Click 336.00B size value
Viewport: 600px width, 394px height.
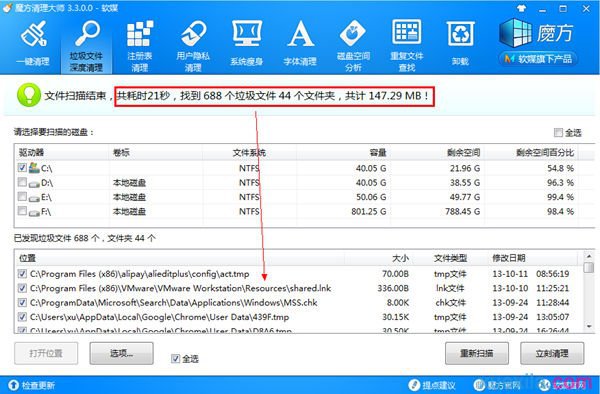pyautogui.click(x=393, y=288)
